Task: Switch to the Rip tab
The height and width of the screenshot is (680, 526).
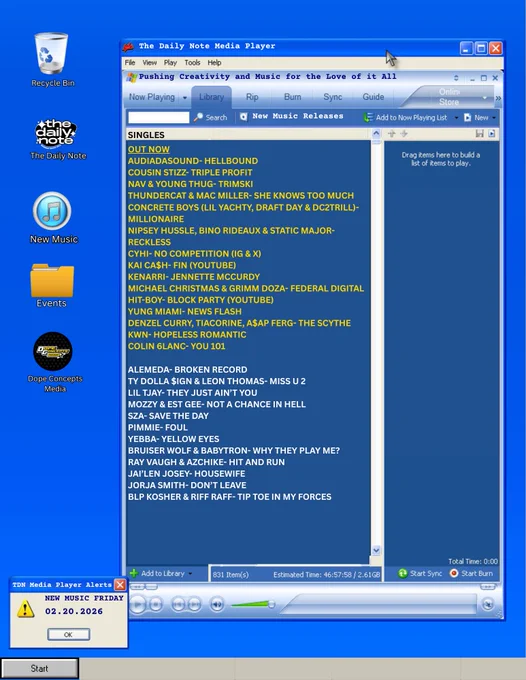Action: click(x=252, y=97)
